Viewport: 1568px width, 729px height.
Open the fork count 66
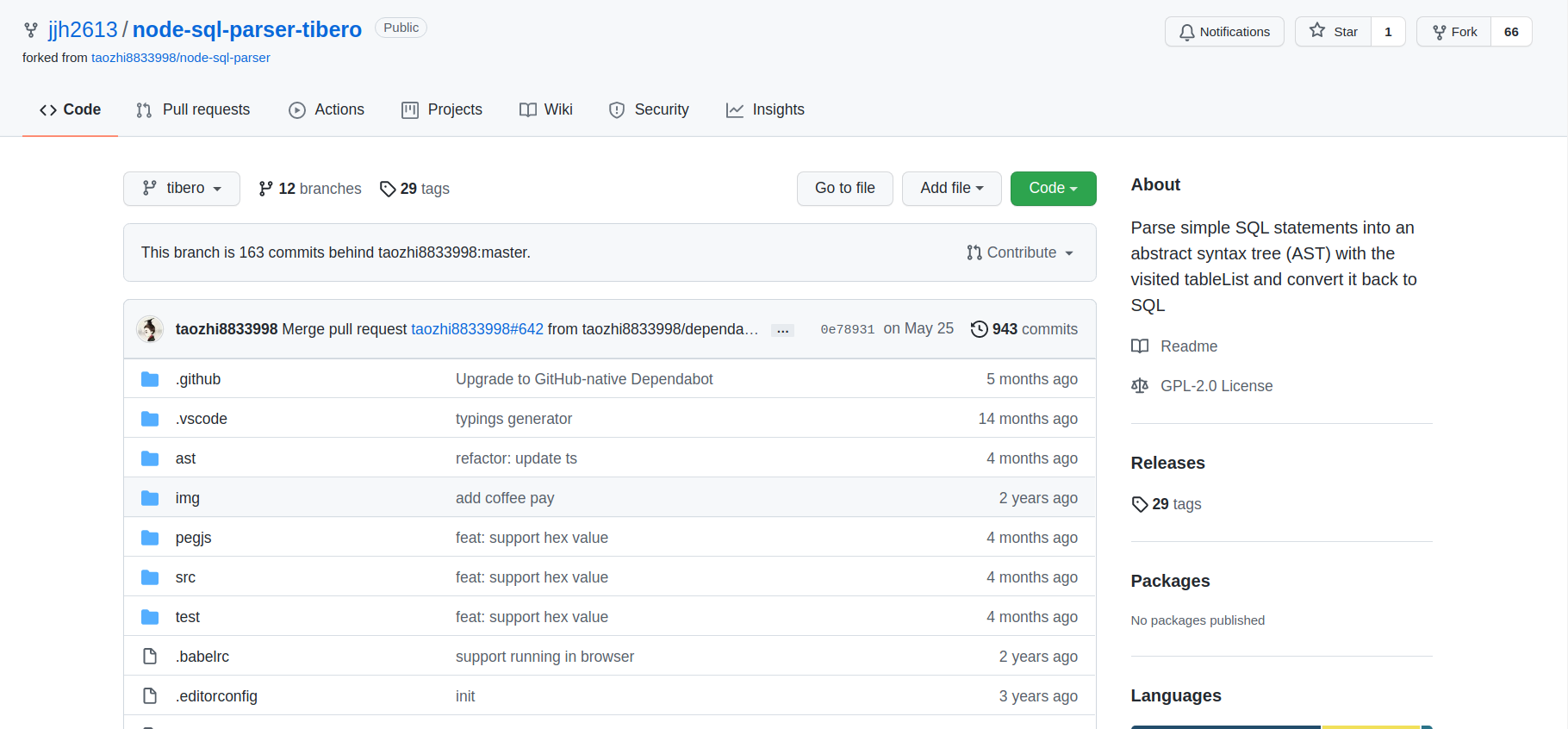tap(1511, 32)
